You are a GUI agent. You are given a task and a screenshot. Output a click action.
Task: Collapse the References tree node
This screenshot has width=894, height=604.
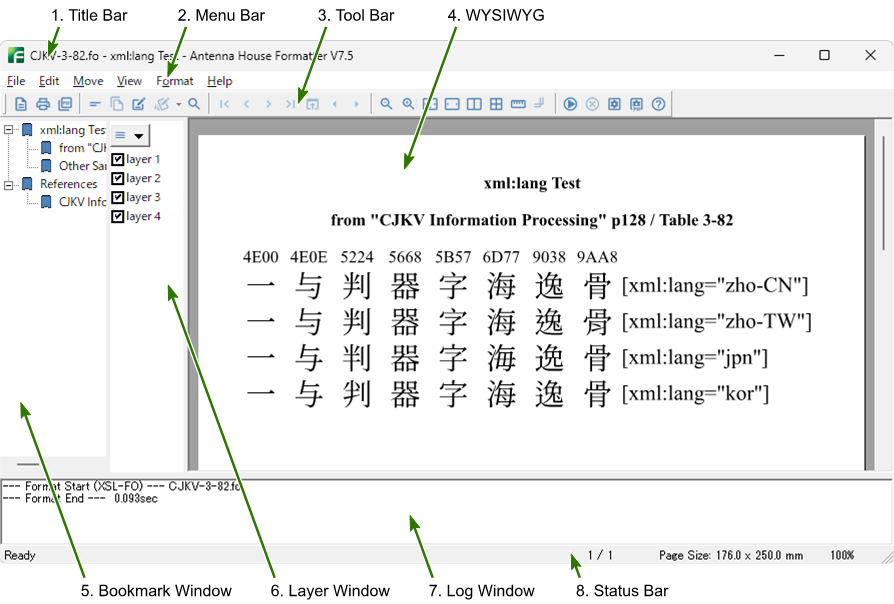(x=9, y=184)
